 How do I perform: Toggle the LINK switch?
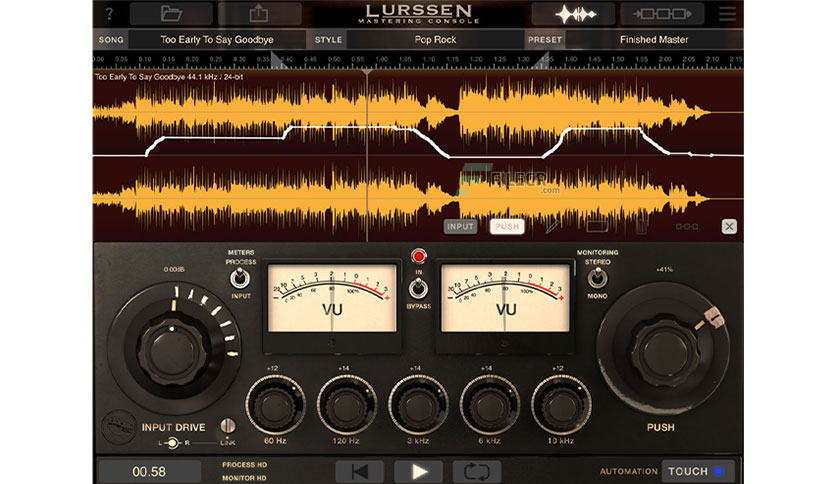(x=228, y=425)
